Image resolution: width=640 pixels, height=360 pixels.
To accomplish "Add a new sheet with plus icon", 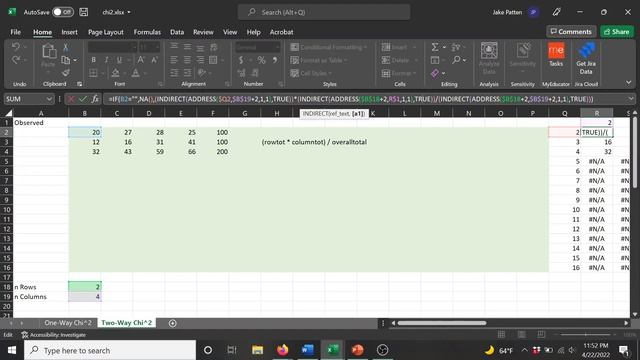I will pyautogui.click(x=173, y=323).
